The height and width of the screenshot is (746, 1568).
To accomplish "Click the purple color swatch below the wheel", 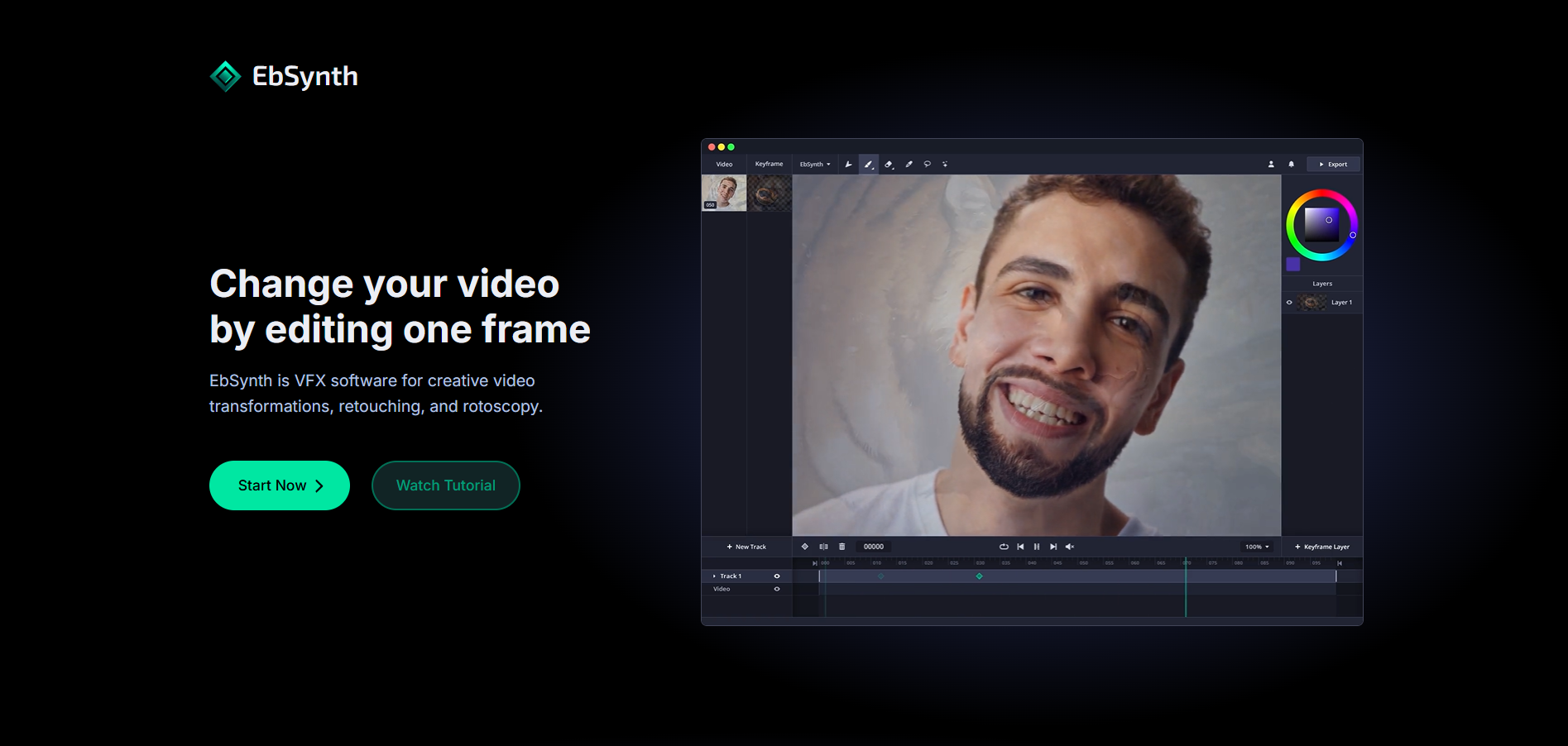I will pyautogui.click(x=1293, y=265).
